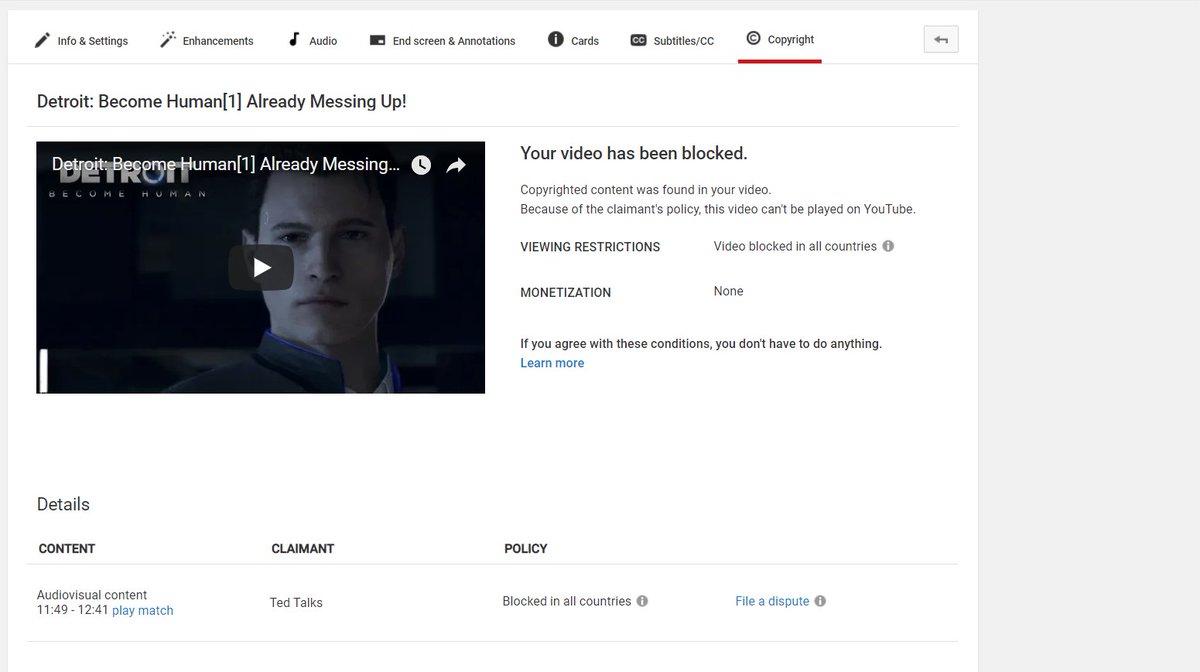Click the video title overlay link
Viewport: 1200px width, 672px height.
(x=226, y=165)
